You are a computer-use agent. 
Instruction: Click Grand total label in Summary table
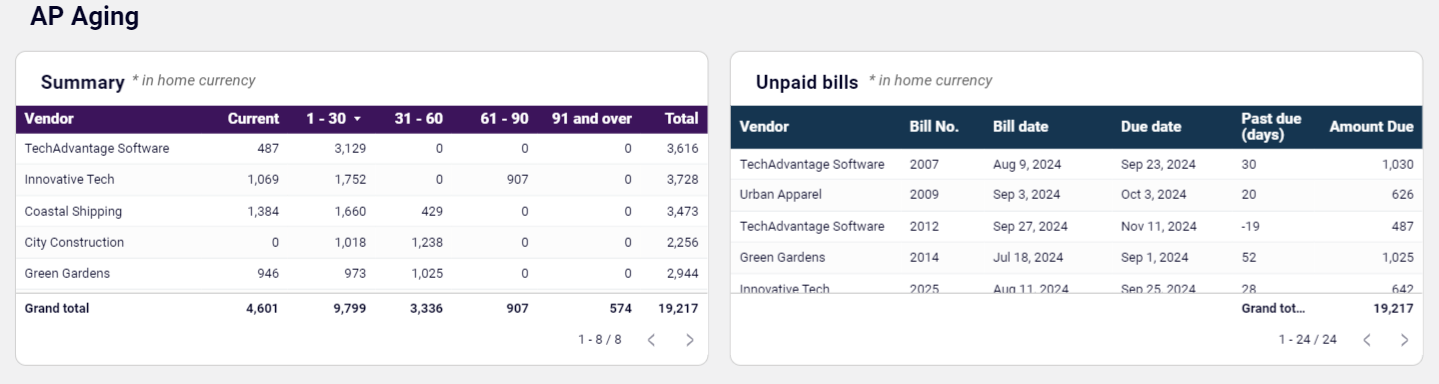56,309
